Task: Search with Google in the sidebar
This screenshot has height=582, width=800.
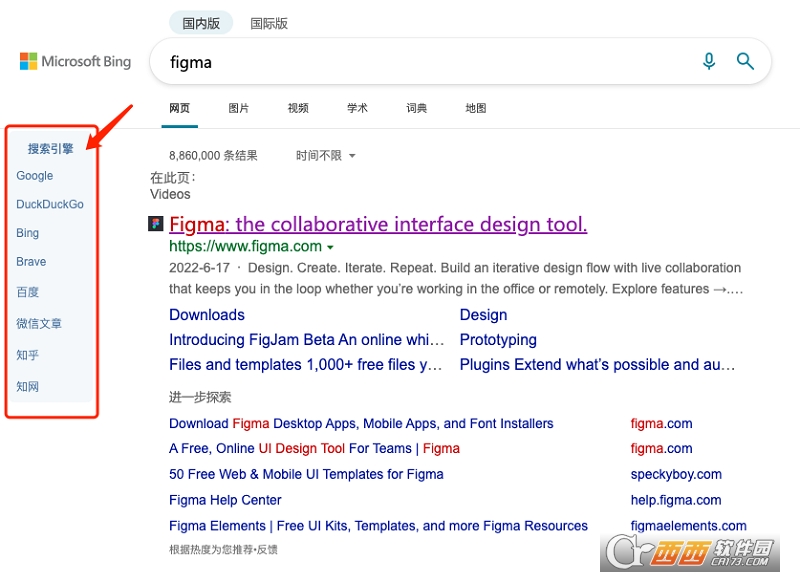Action: tap(35, 176)
